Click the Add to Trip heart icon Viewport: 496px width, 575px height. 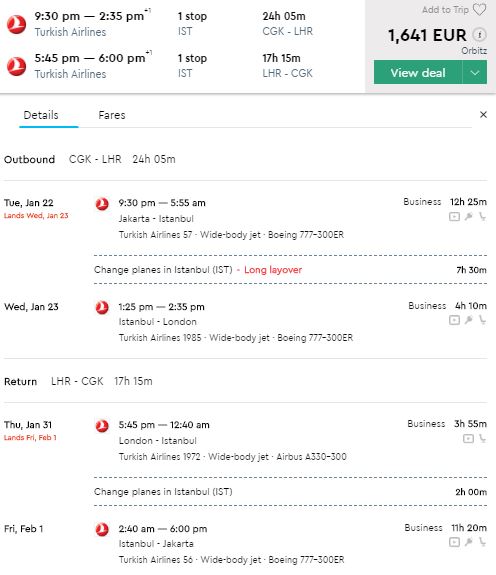click(x=479, y=10)
